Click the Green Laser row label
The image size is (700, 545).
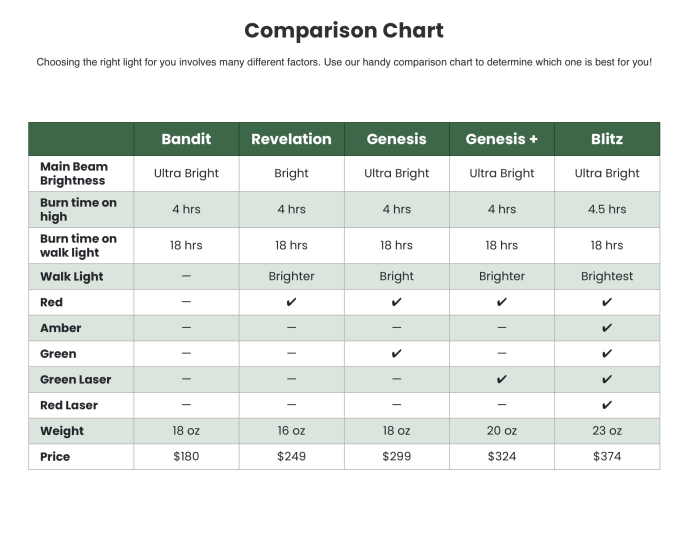[x=76, y=380]
